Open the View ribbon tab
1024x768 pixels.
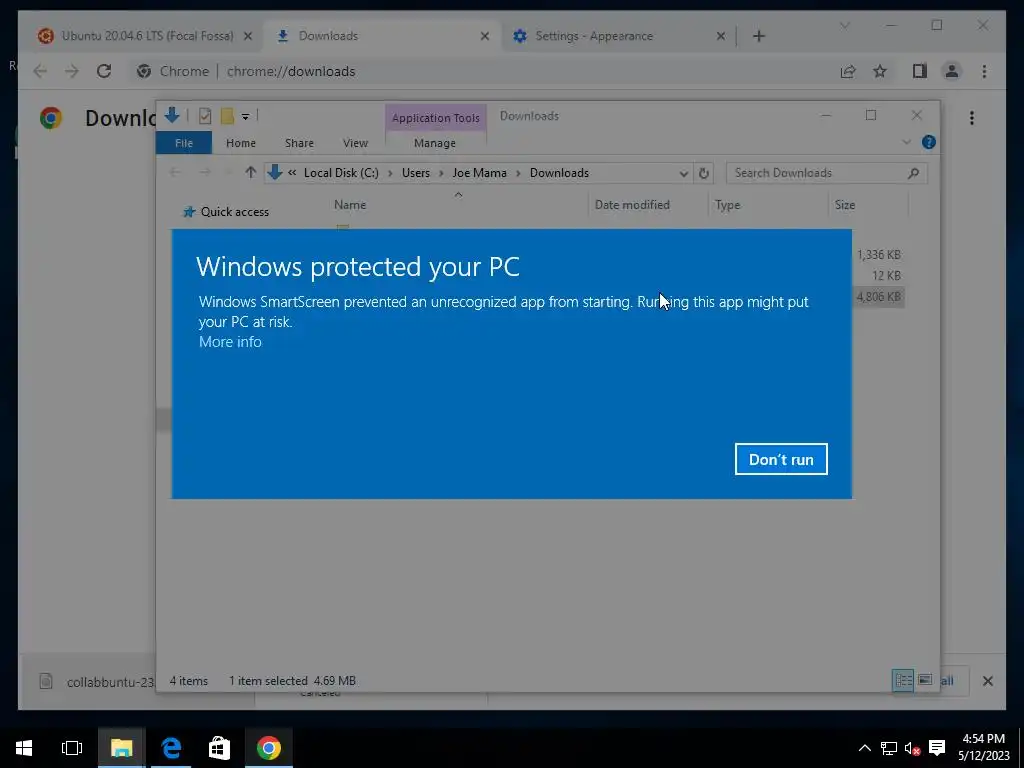(355, 143)
